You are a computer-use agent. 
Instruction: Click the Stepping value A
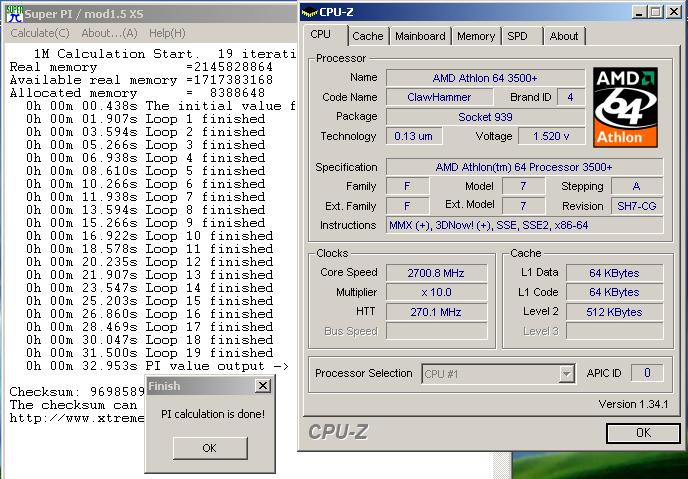pos(637,186)
